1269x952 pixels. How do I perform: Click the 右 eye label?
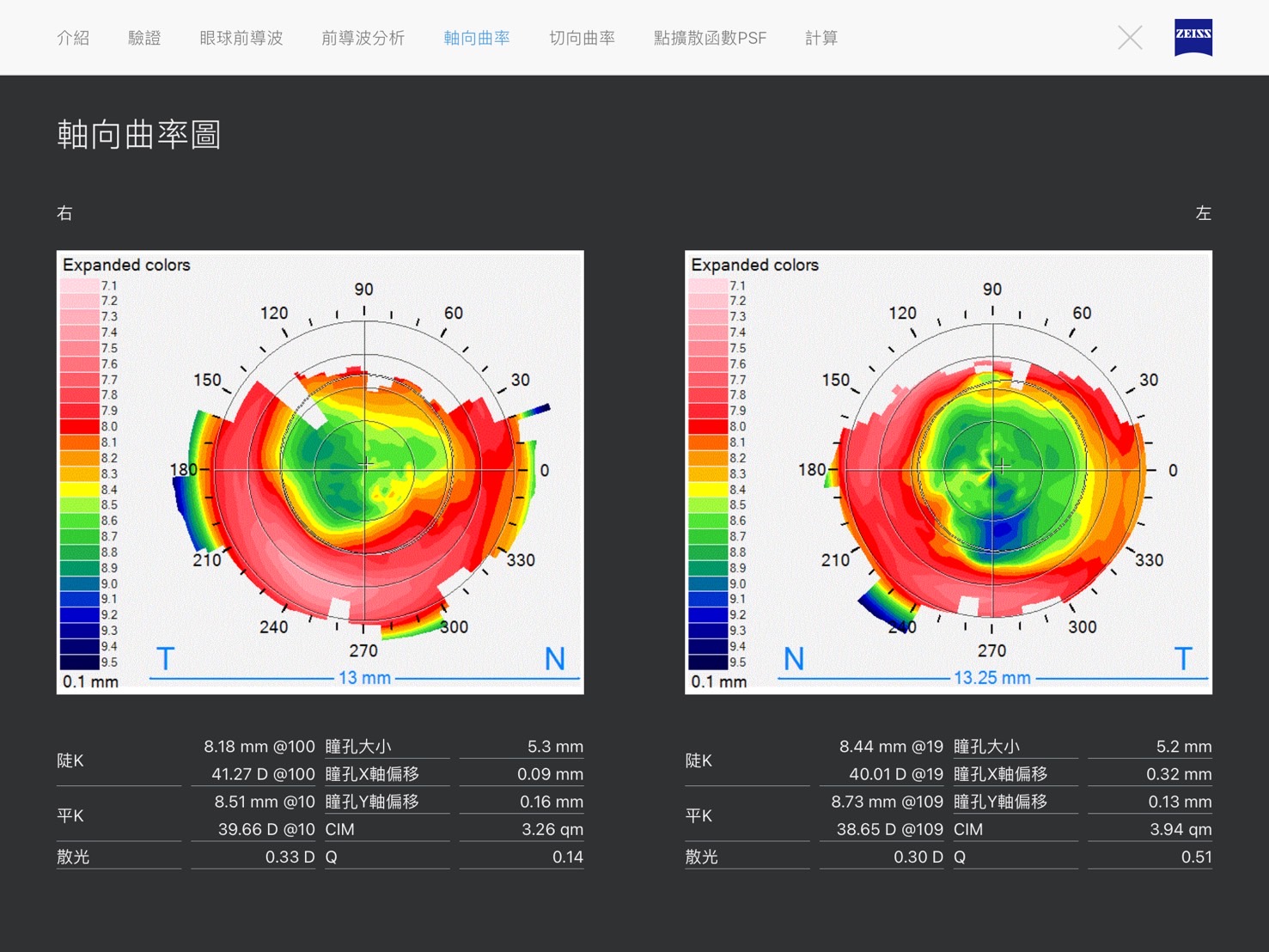[x=64, y=213]
